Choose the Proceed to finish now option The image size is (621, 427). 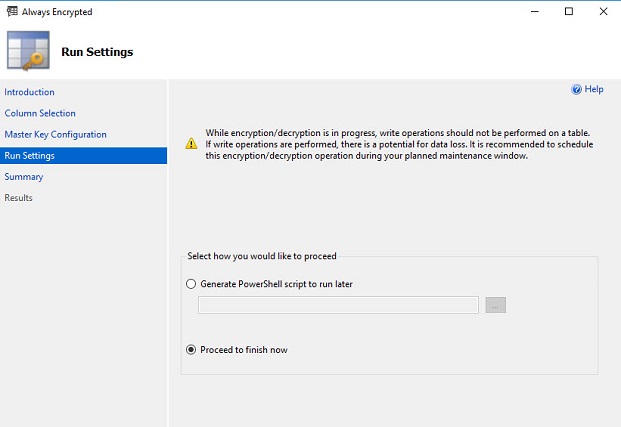(x=192, y=350)
